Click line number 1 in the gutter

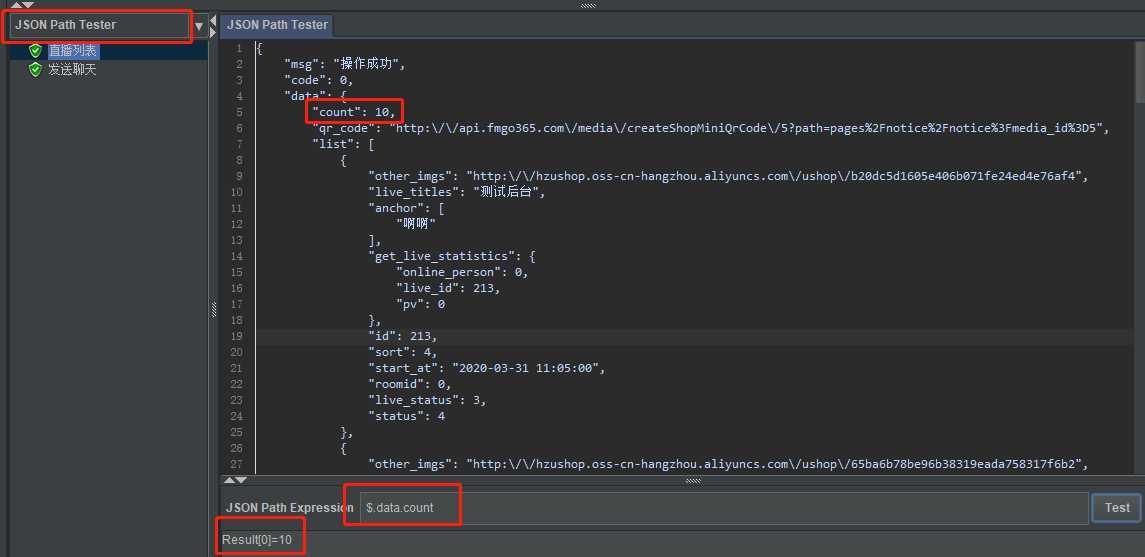pos(239,48)
